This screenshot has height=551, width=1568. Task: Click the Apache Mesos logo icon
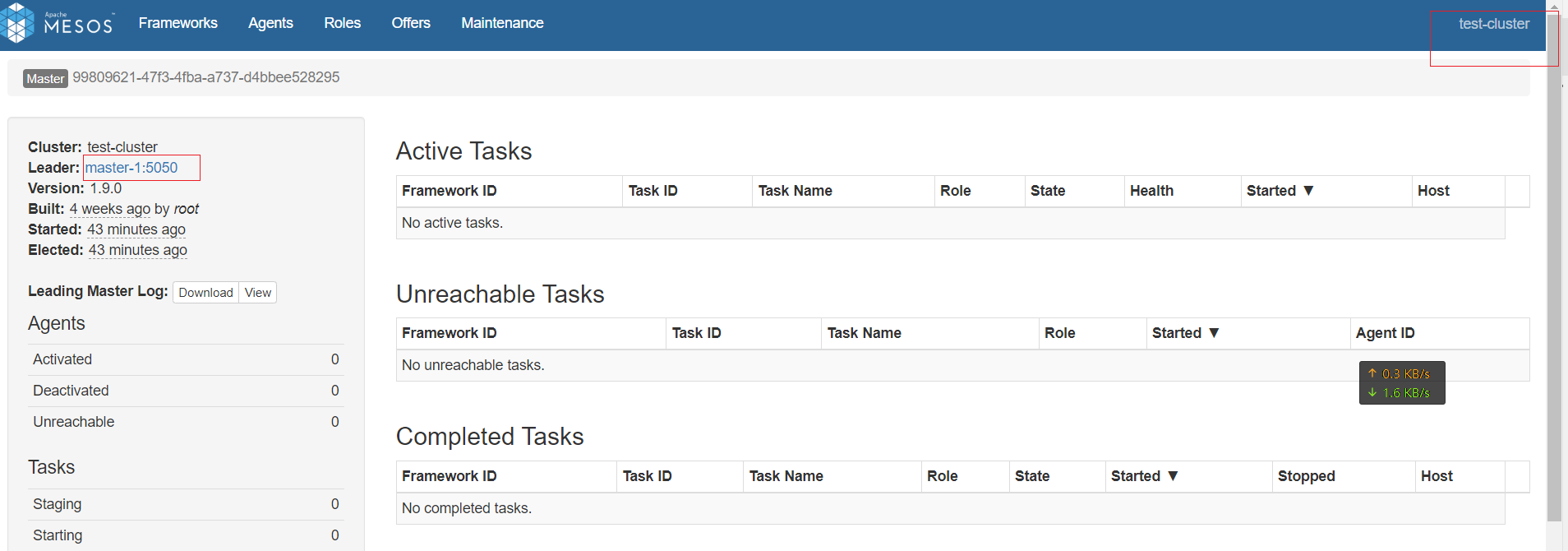click(x=17, y=23)
